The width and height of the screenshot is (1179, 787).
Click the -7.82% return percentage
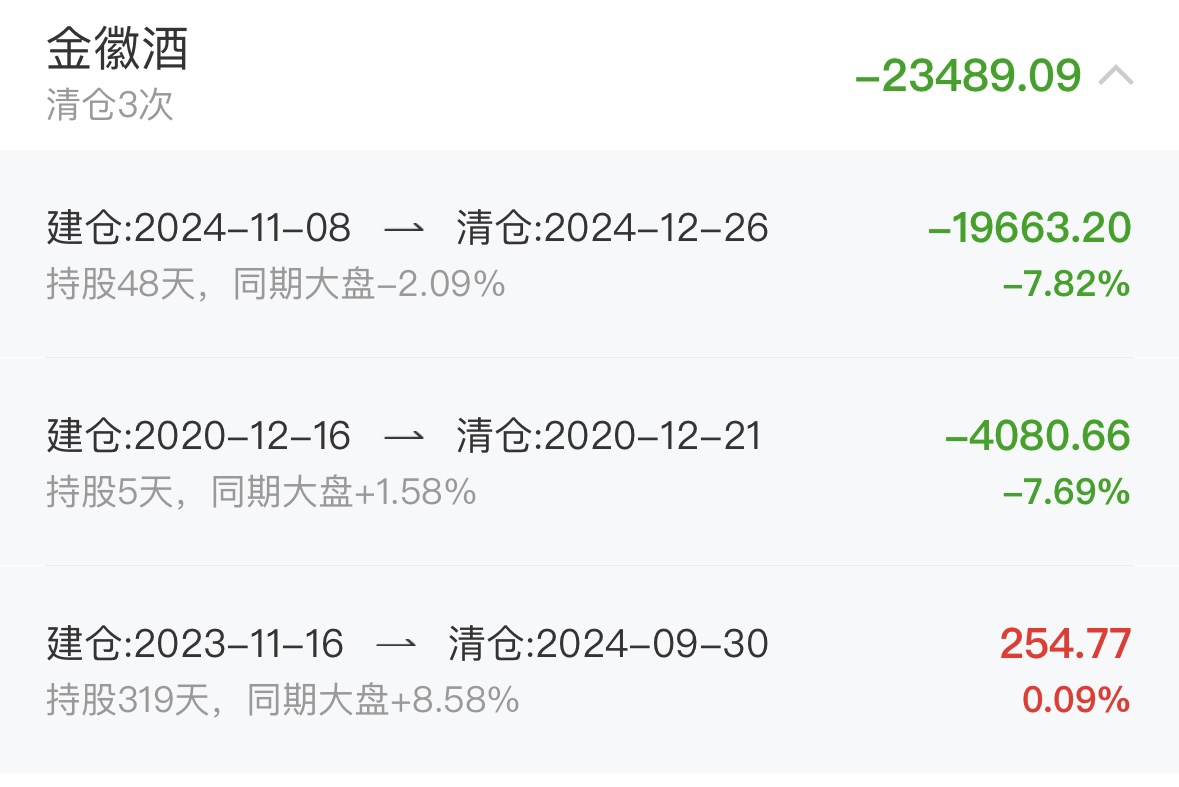click(1066, 284)
